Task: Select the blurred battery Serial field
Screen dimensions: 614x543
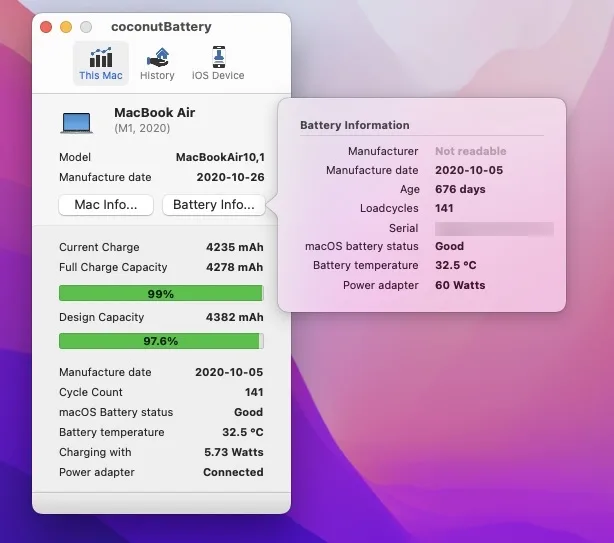Action: [494, 229]
